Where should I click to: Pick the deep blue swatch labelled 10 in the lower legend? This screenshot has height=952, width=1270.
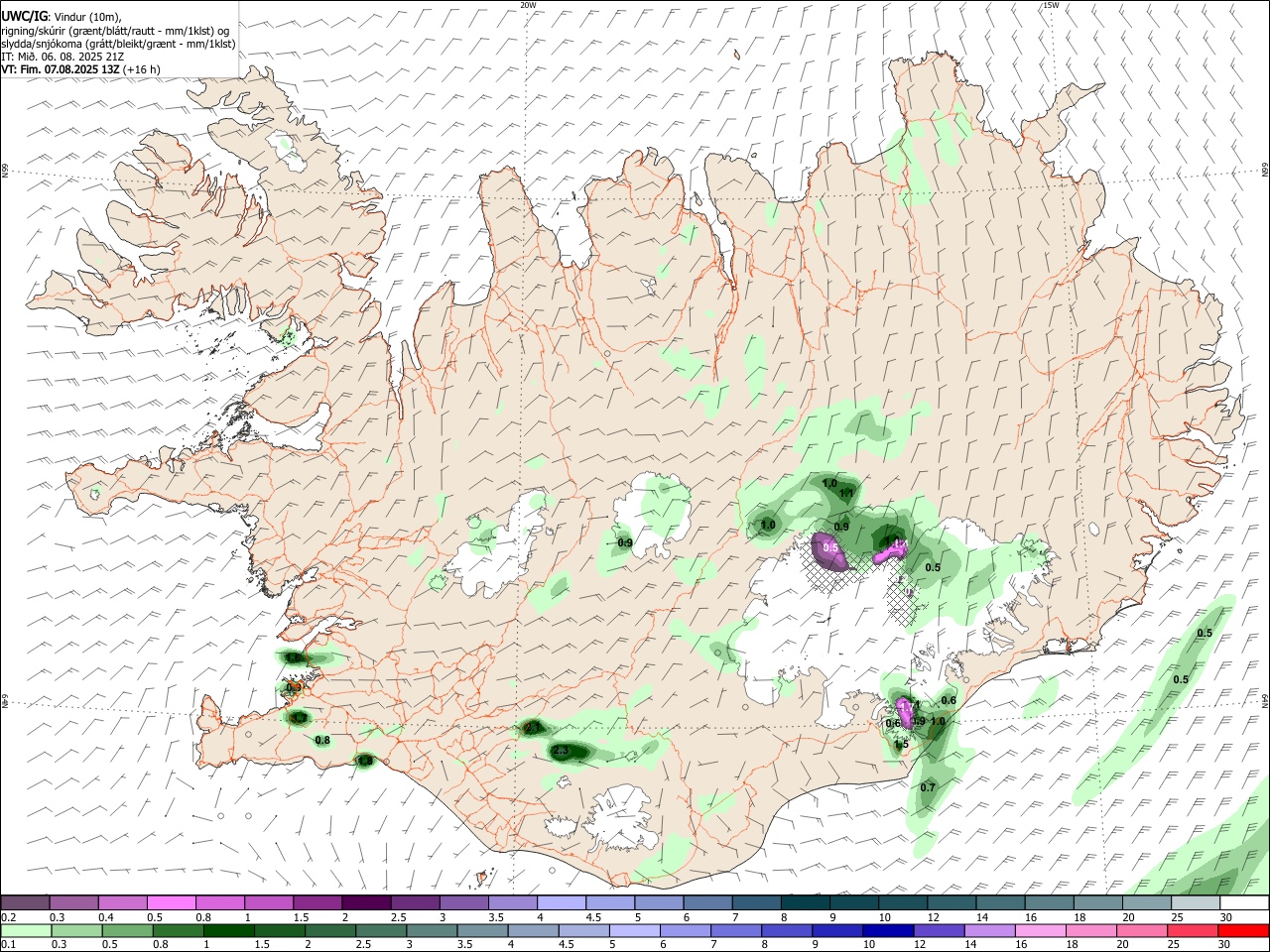pos(886,931)
